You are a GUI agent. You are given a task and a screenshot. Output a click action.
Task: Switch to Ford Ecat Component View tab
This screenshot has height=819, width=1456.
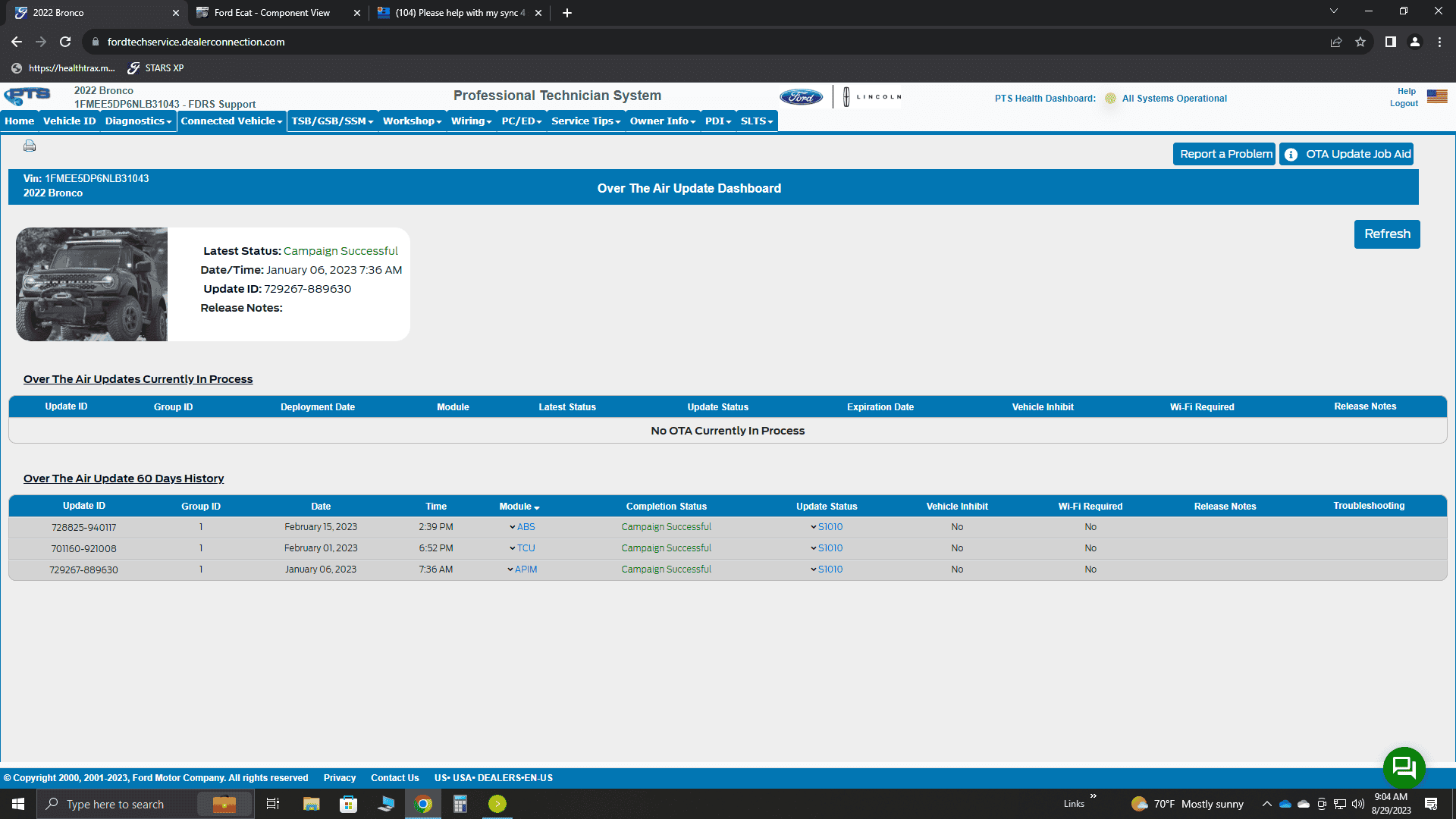271,13
